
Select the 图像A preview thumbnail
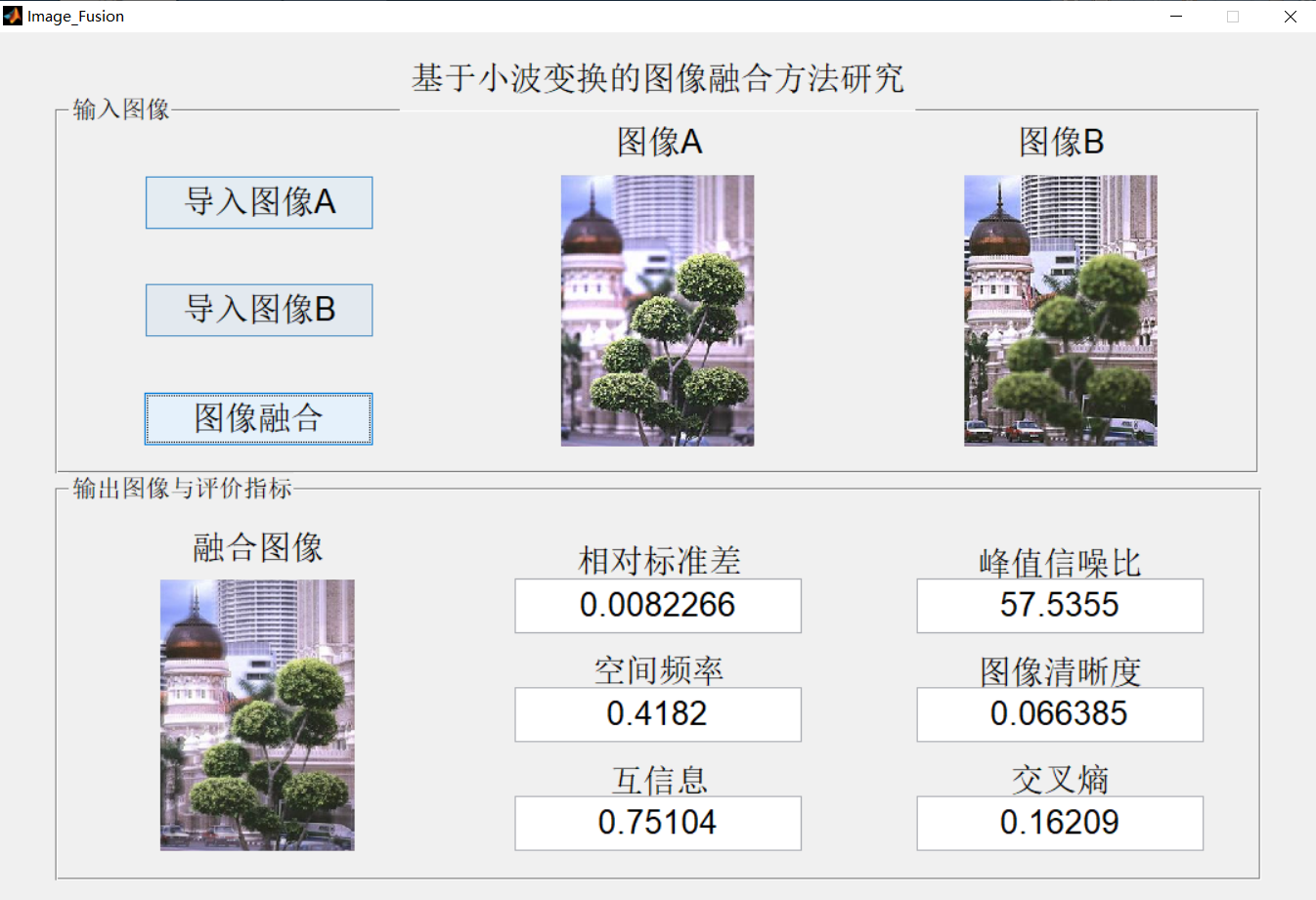click(x=657, y=311)
